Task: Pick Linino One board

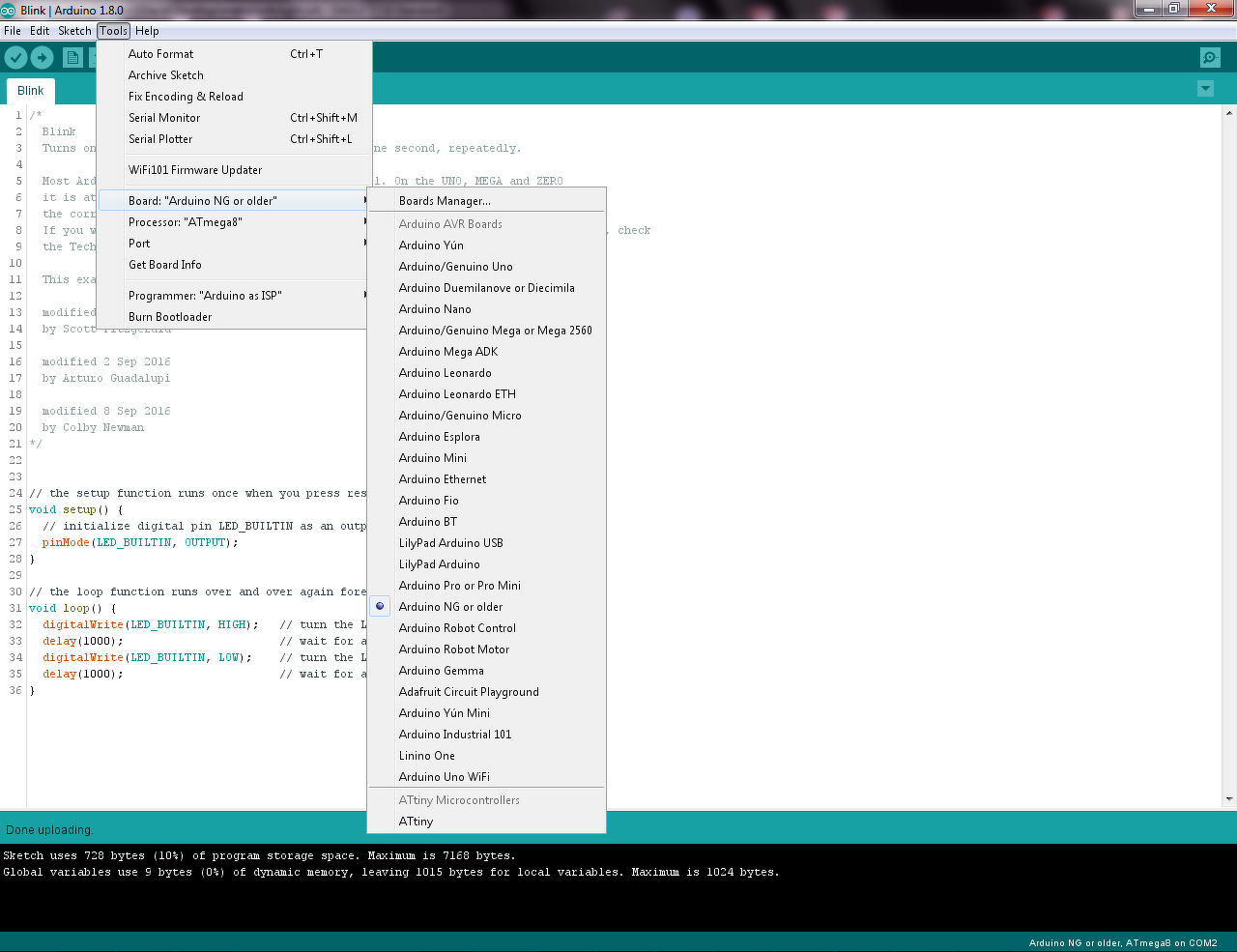Action: click(x=487, y=756)
